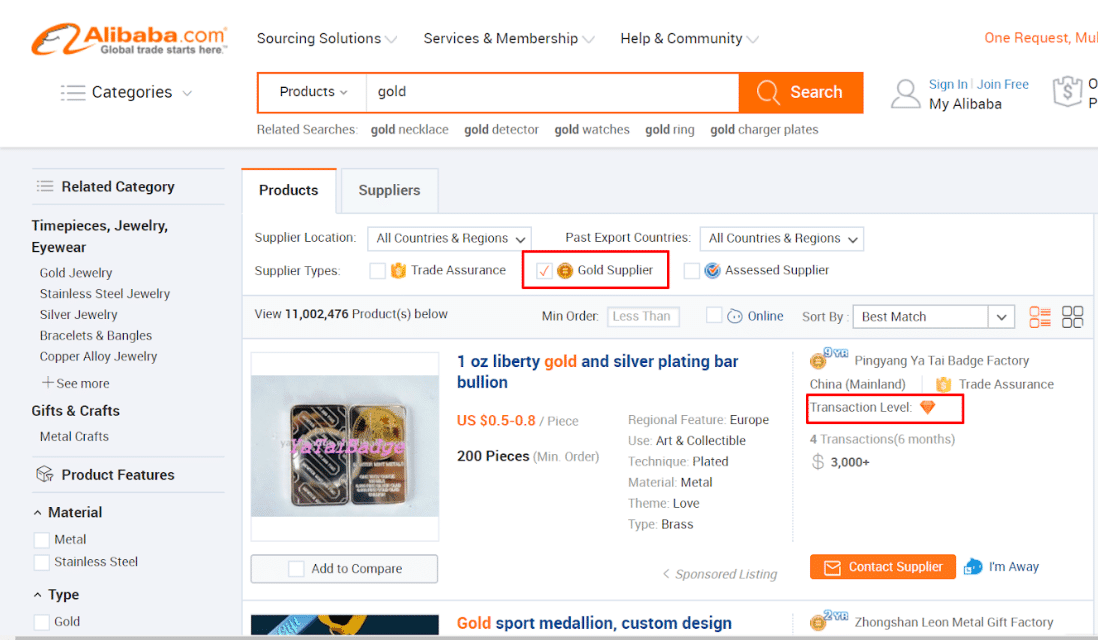Viewport: 1098px width, 640px height.
Task: Click the Alibaba.com logo
Action: click(129, 40)
